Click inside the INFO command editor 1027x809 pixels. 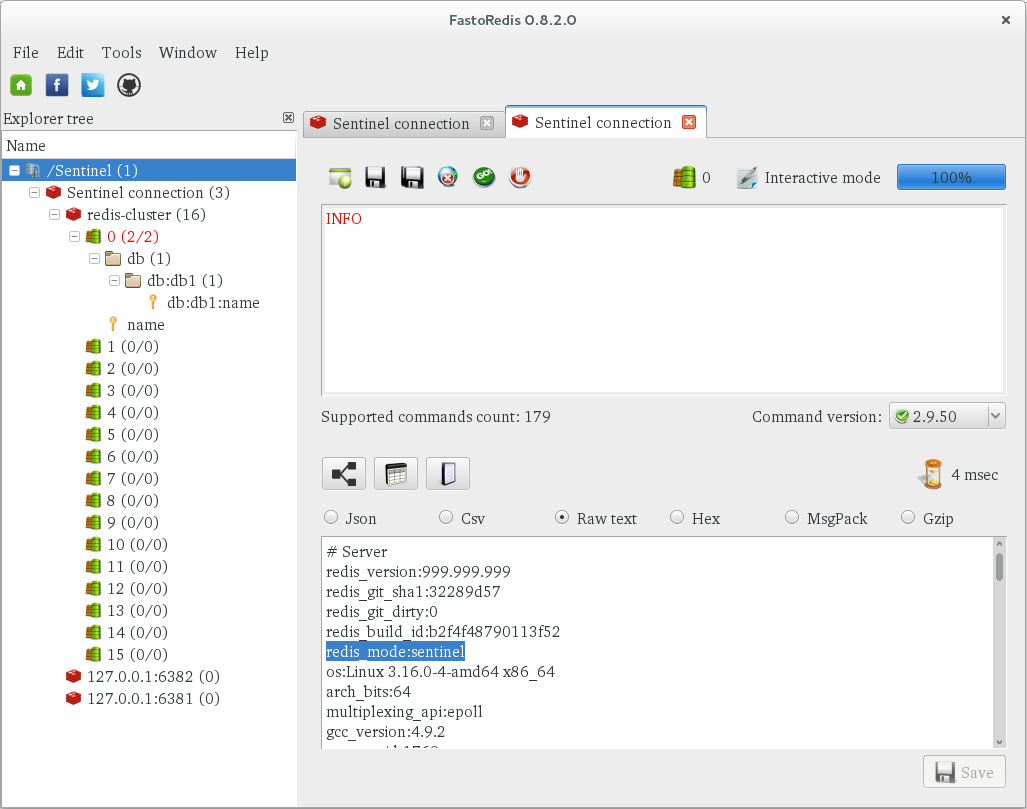(x=663, y=301)
